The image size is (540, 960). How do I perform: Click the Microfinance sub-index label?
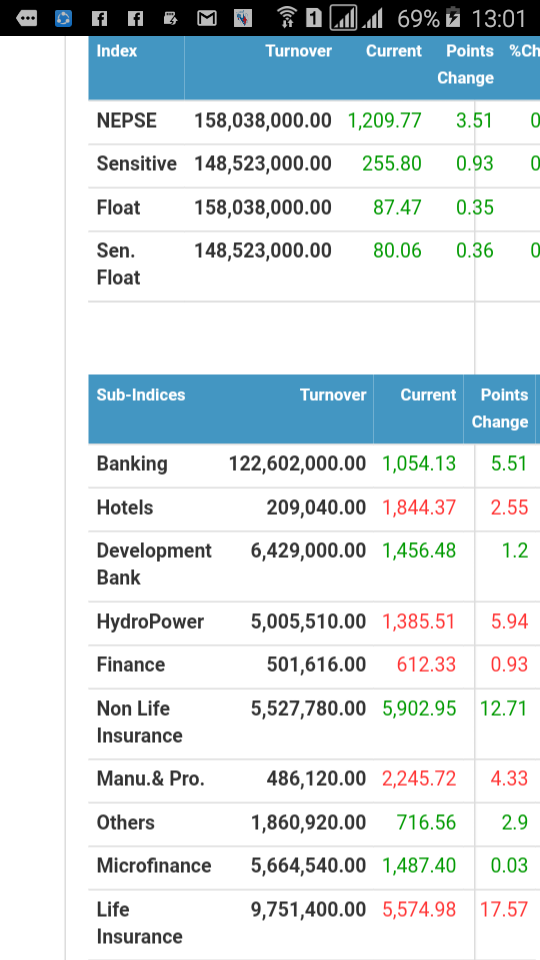coord(154,866)
